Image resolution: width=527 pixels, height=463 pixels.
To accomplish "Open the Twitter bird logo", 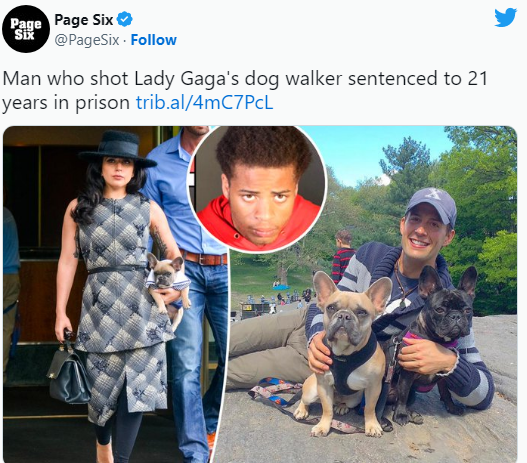I will click(505, 17).
